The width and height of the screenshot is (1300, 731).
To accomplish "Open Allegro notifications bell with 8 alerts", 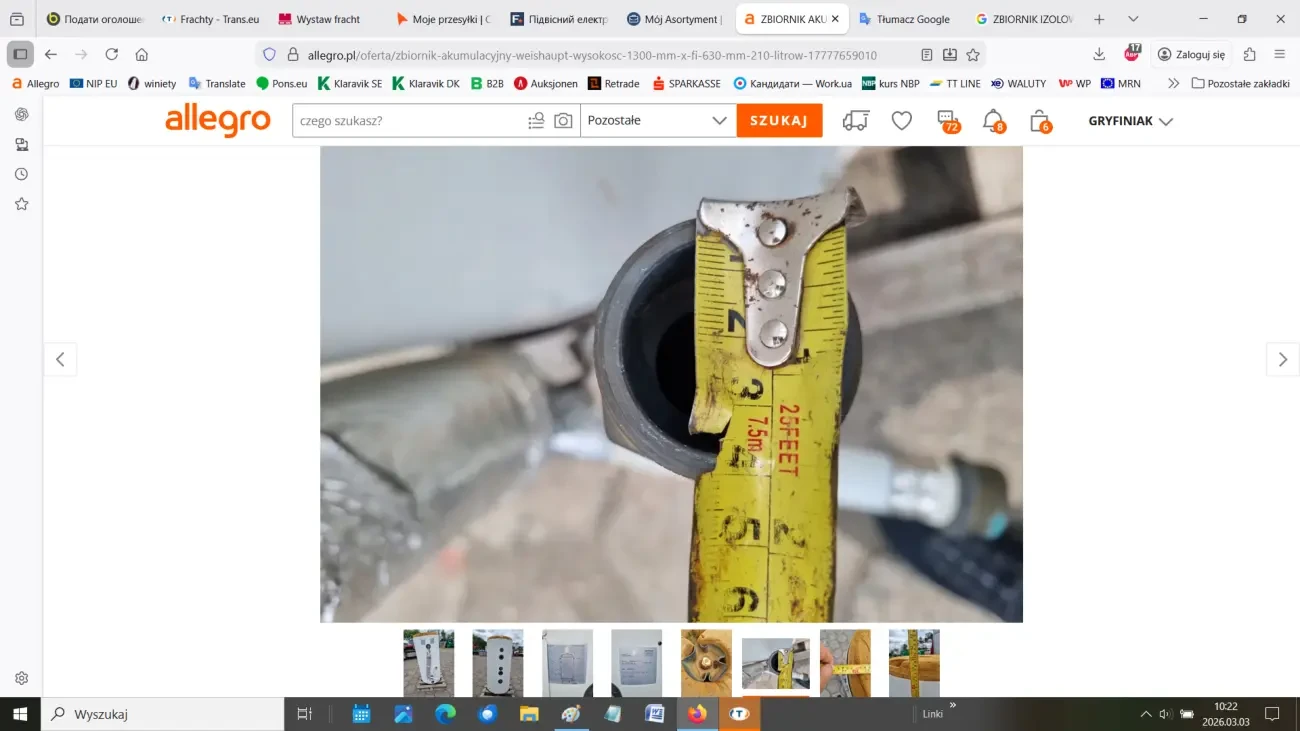I will point(994,120).
